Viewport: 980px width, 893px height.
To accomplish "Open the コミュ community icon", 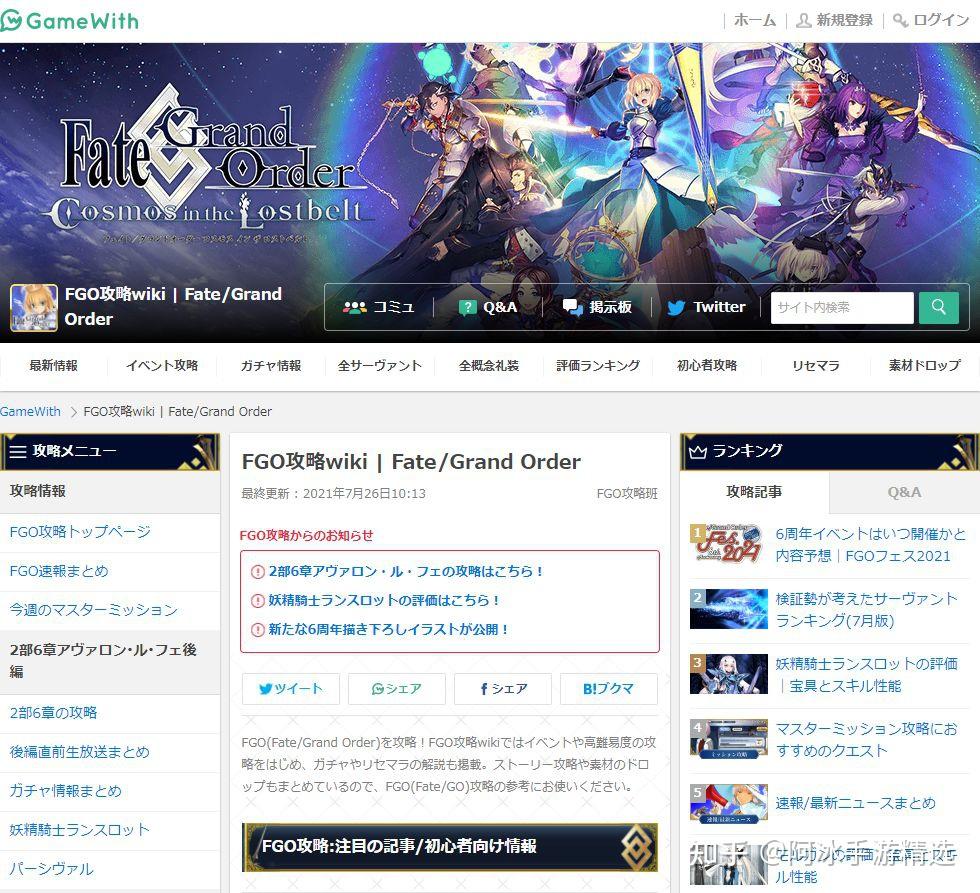I will click(355, 307).
